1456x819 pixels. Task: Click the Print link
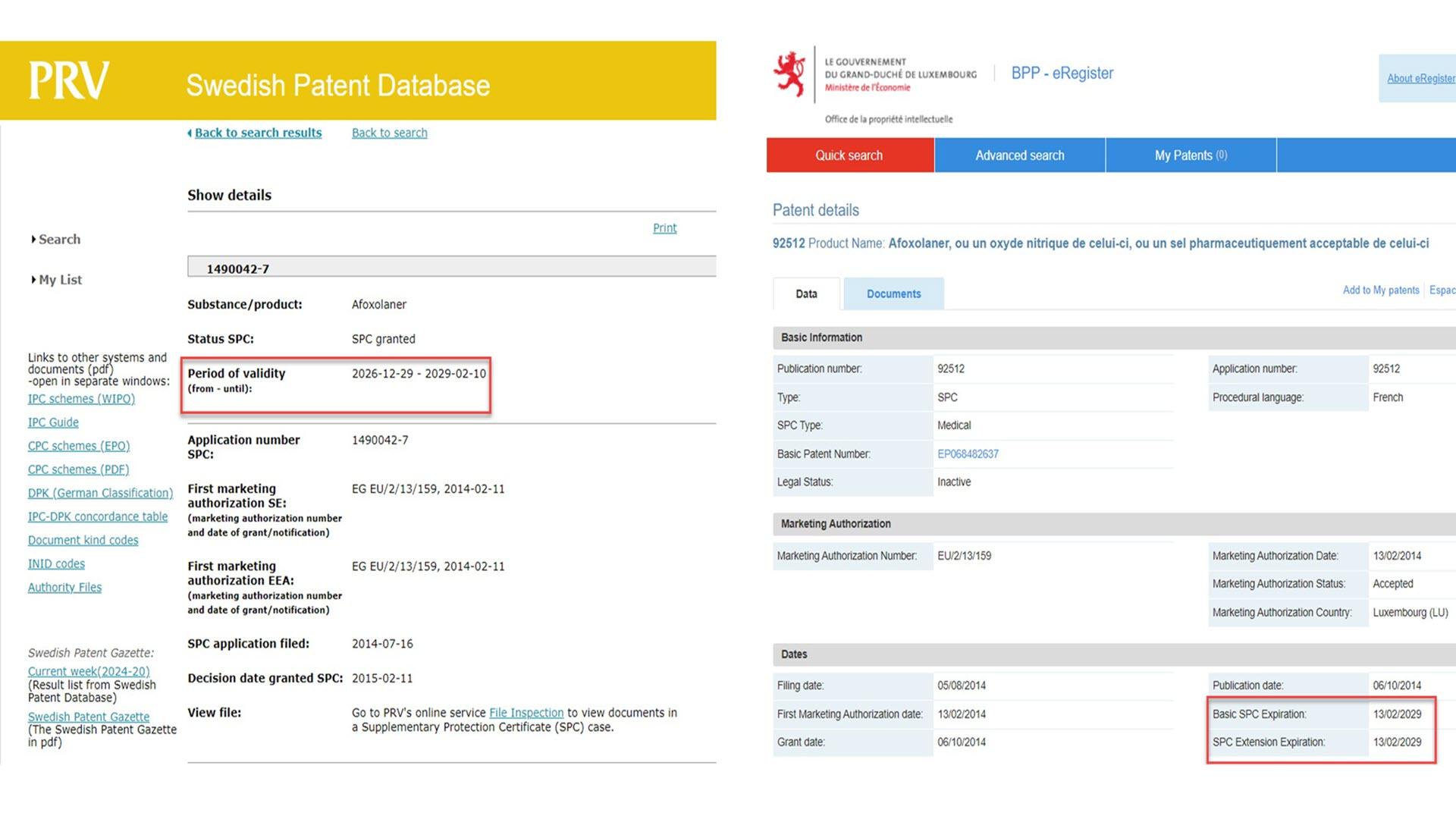click(664, 227)
